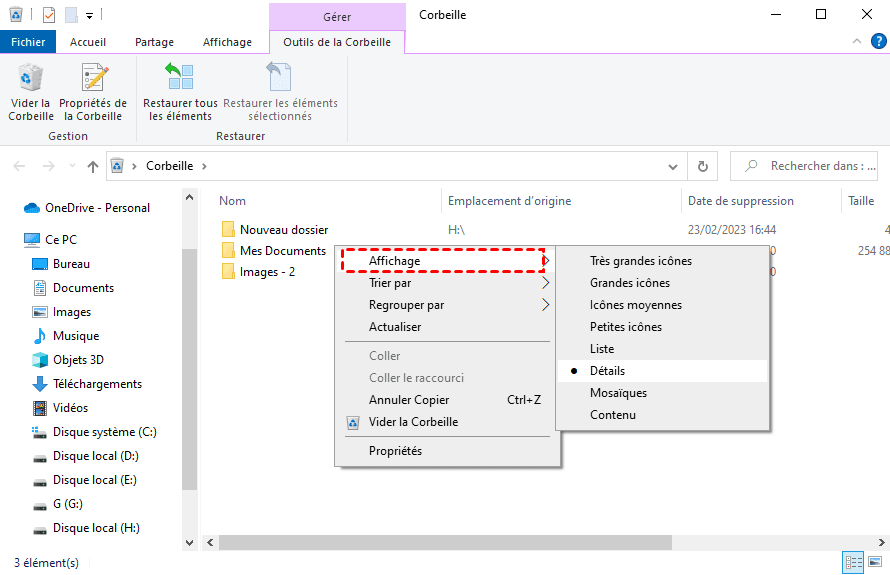Refresh the folder with the reload icon
890x575 pixels.
click(x=703, y=166)
